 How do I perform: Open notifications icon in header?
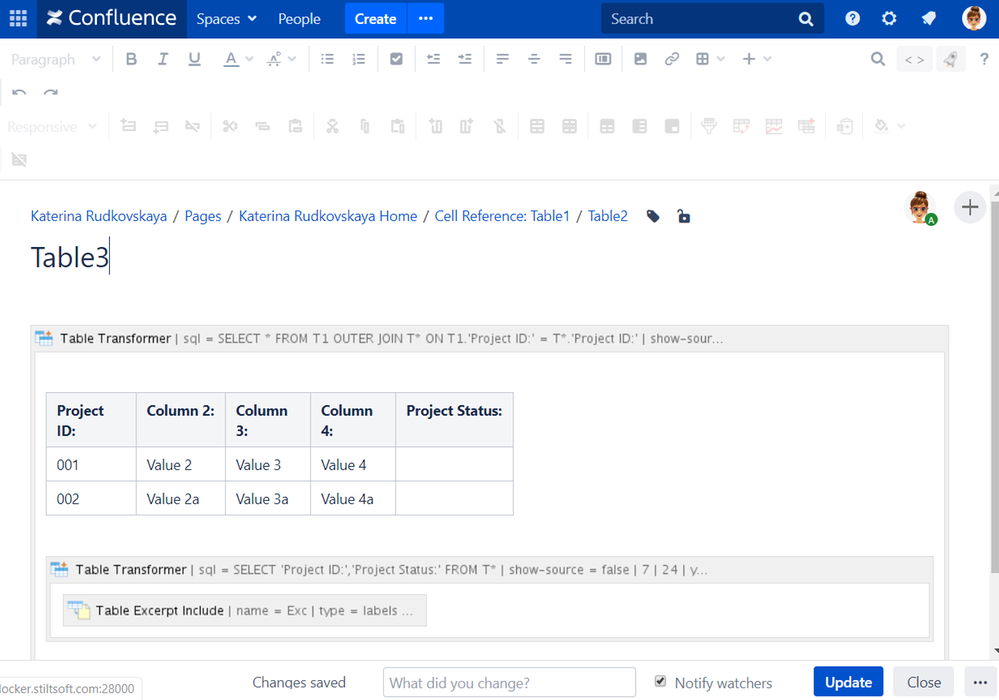[928, 18]
